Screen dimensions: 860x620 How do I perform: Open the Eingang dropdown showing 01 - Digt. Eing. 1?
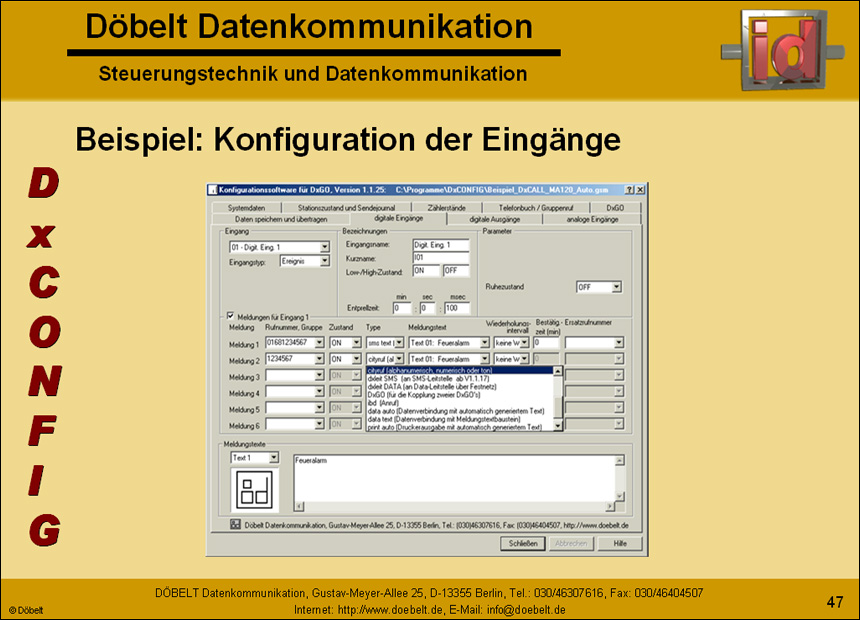point(324,247)
